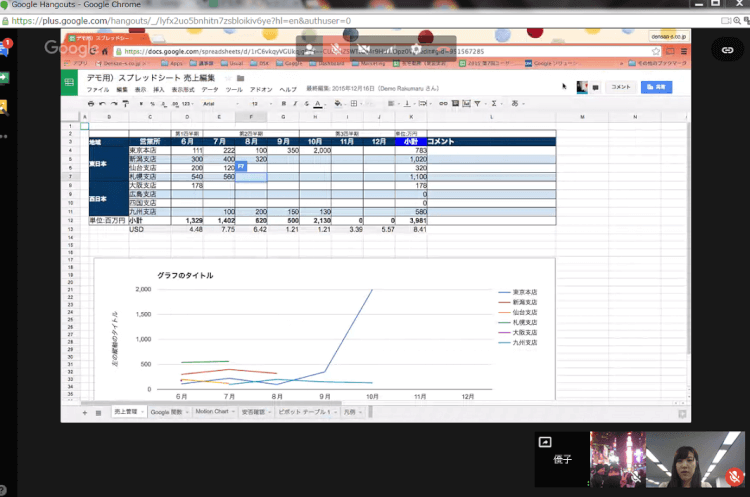Add a new sheet with the plus icon

85,412
